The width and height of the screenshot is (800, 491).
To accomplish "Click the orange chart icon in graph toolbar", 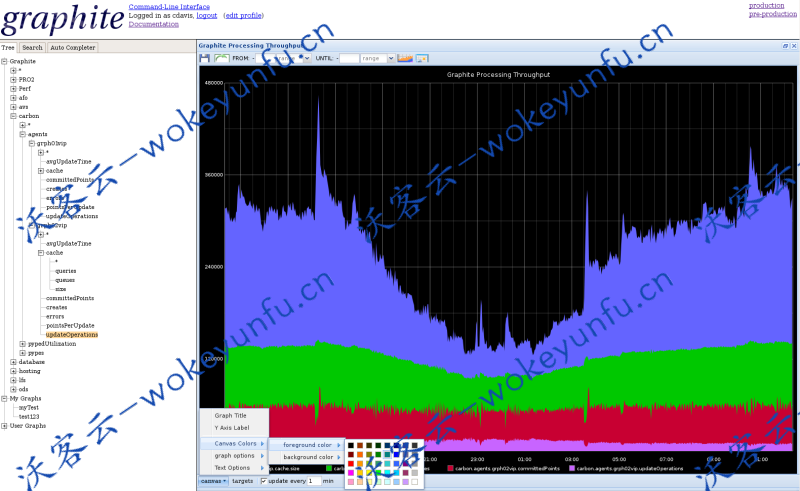I will pos(405,58).
